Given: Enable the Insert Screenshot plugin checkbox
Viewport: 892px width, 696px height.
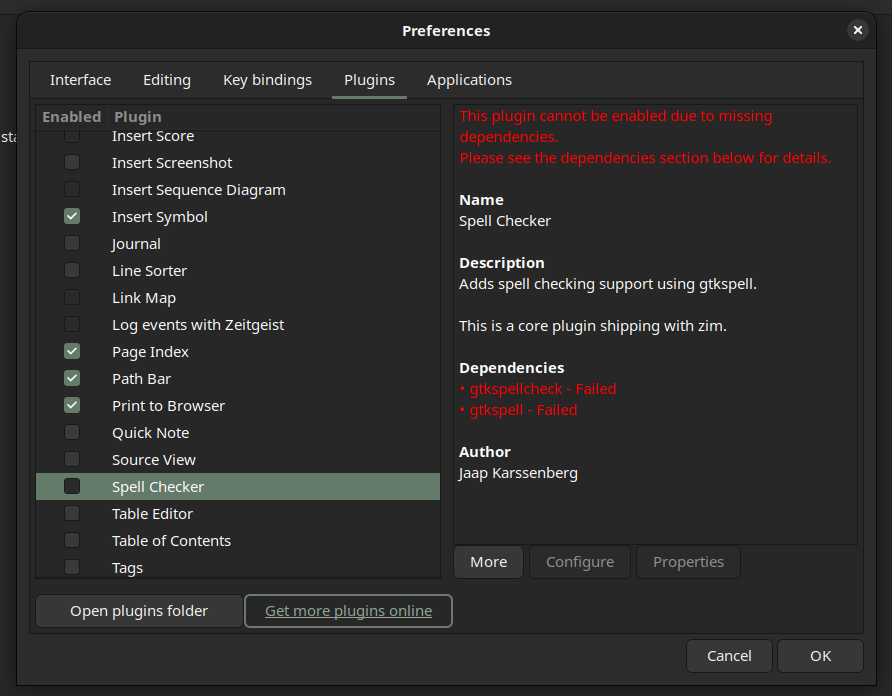Looking at the screenshot, I should coord(72,163).
